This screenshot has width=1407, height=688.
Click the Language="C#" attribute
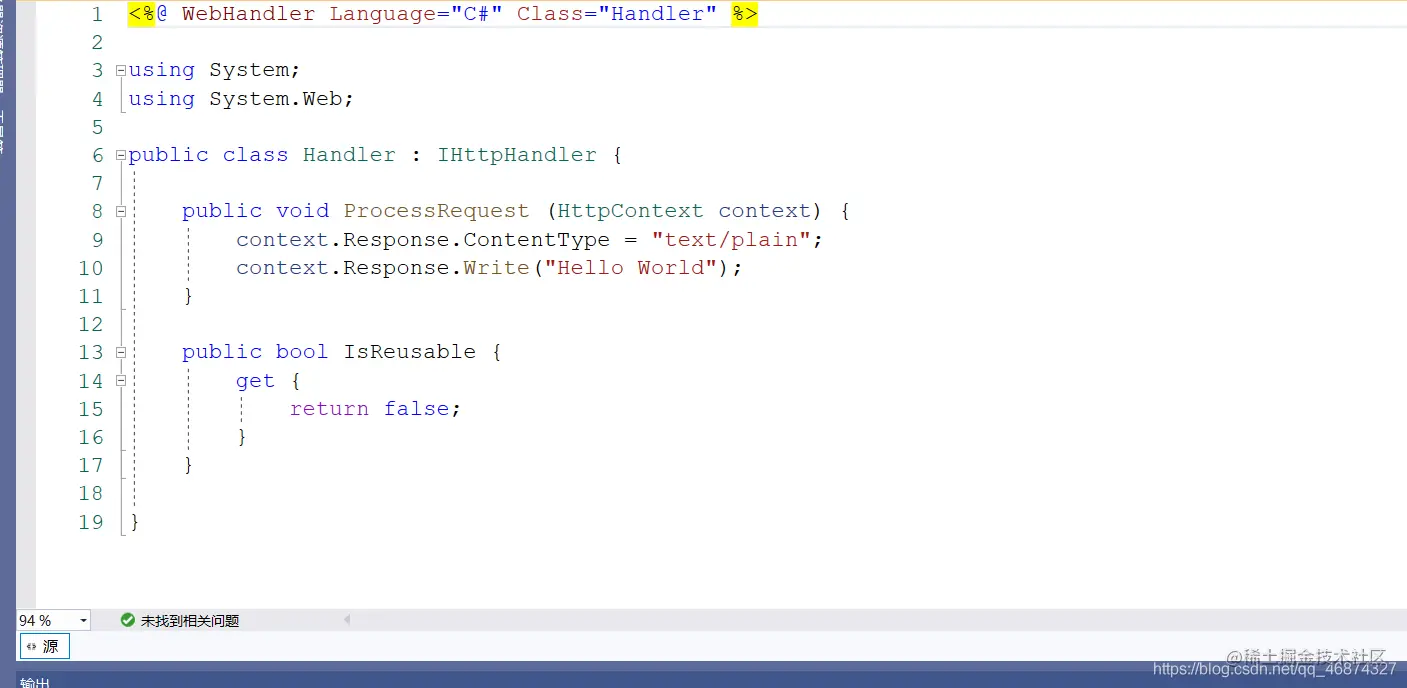click(416, 14)
